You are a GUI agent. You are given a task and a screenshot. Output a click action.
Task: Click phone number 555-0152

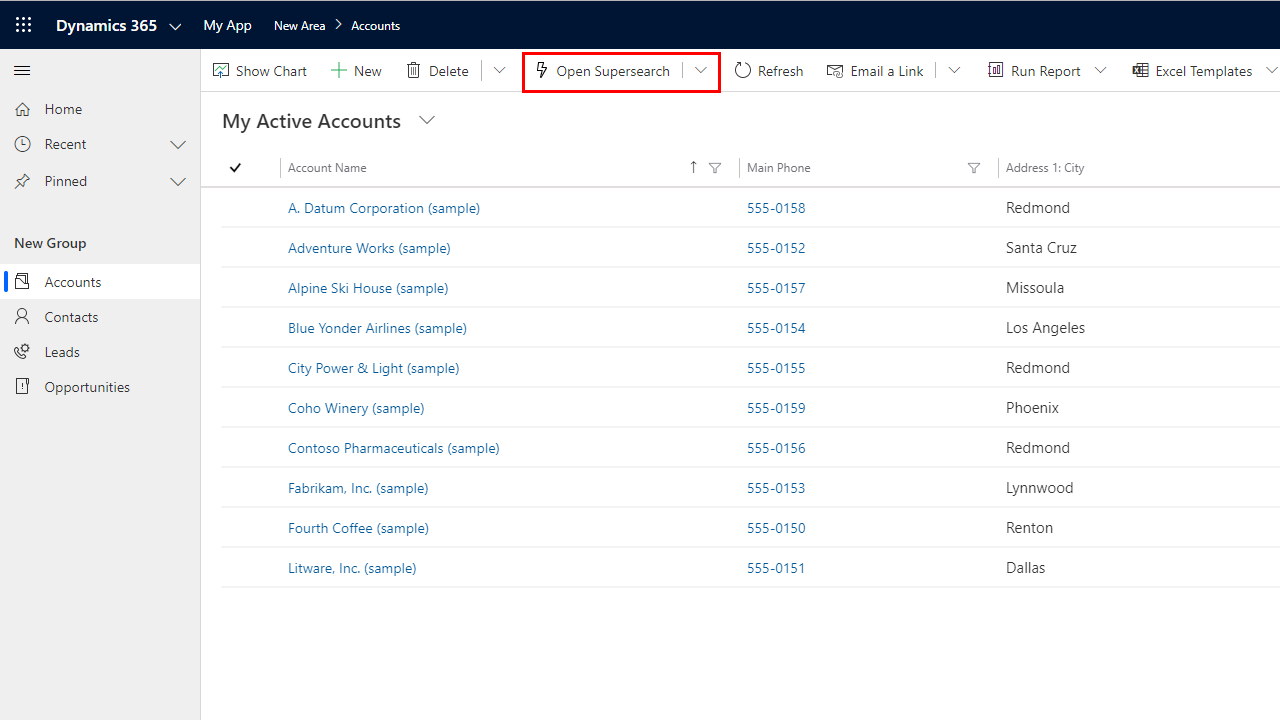776,248
